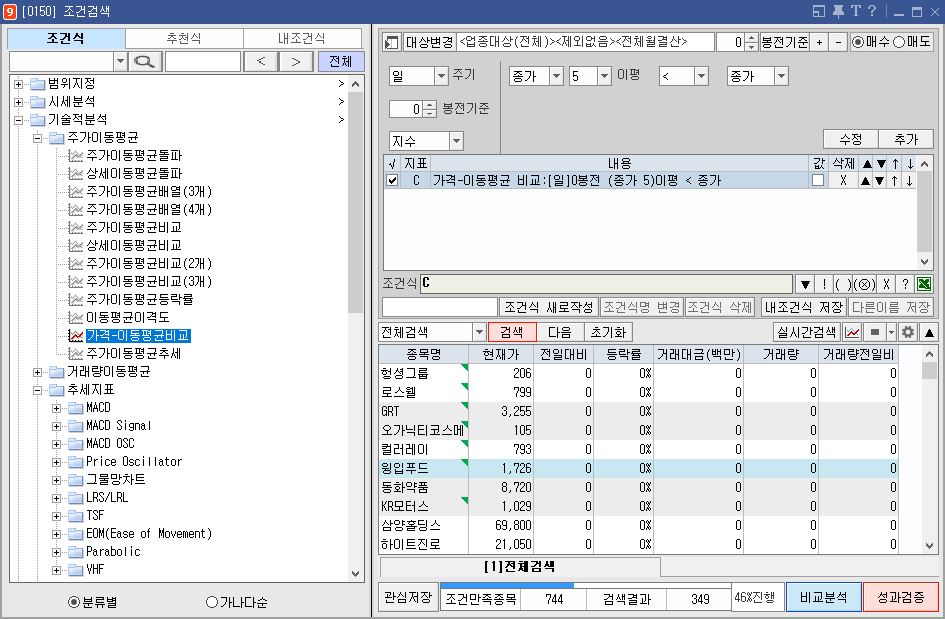945x619 pixels.
Task: Click the exclamation (!) condition operator icon
Action: (x=825, y=285)
